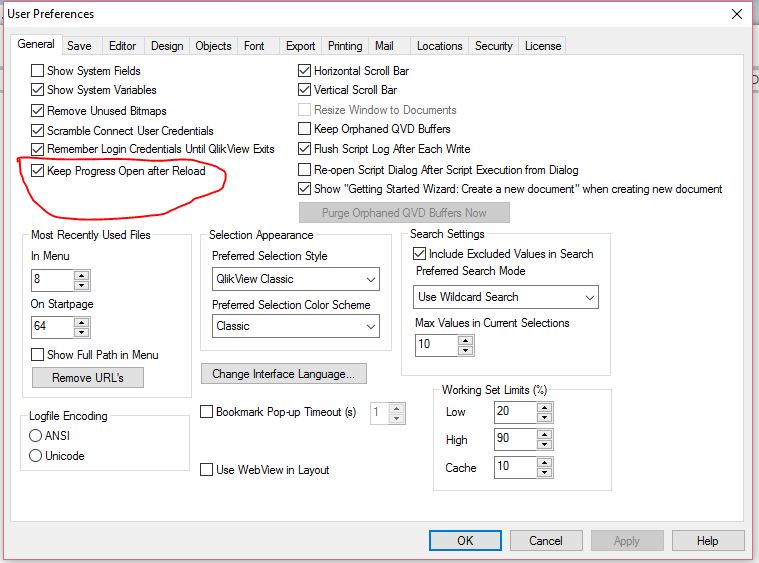759x563 pixels.
Task: Decrease On Startpage files count
Action: [x=81, y=332]
